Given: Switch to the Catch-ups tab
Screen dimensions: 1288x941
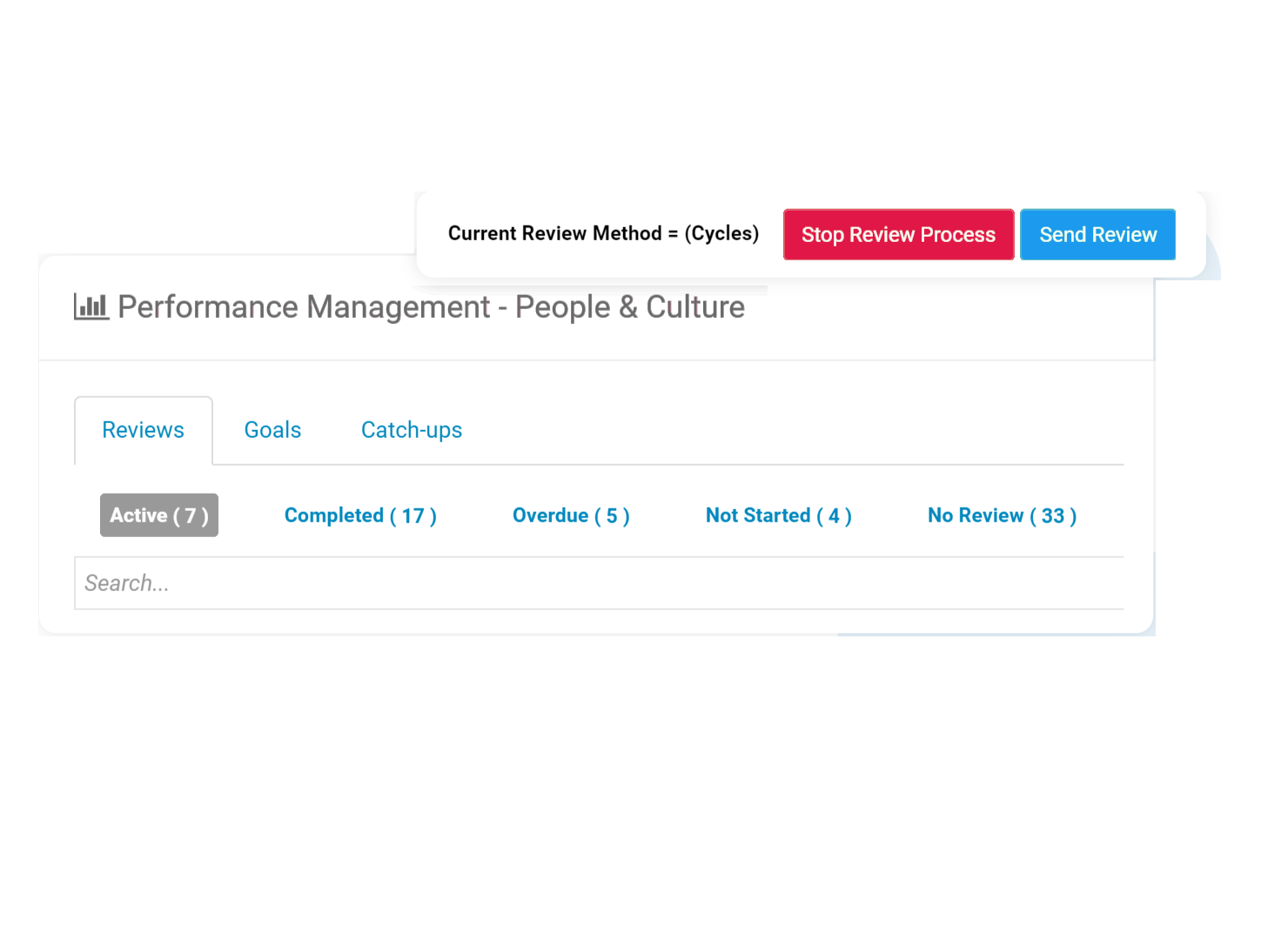Looking at the screenshot, I should pyautogui.click(x=412, y=430).
